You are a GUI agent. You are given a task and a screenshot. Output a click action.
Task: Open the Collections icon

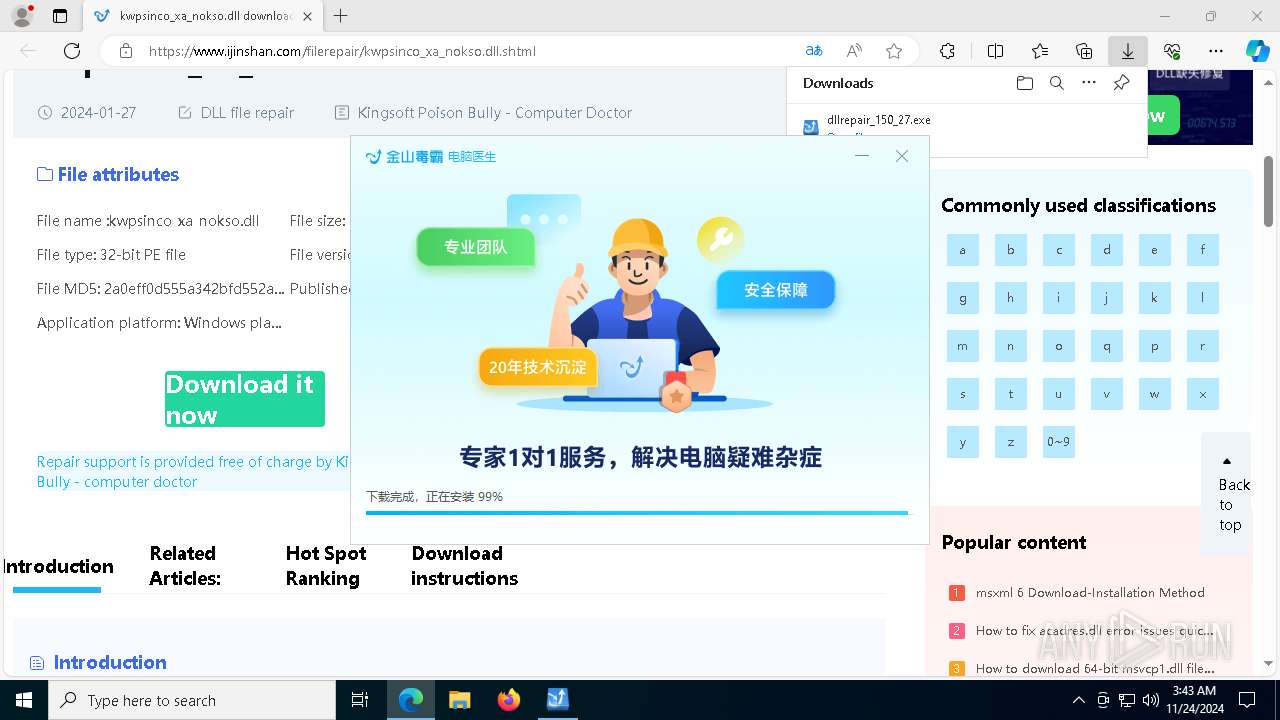coord(1084,51)
